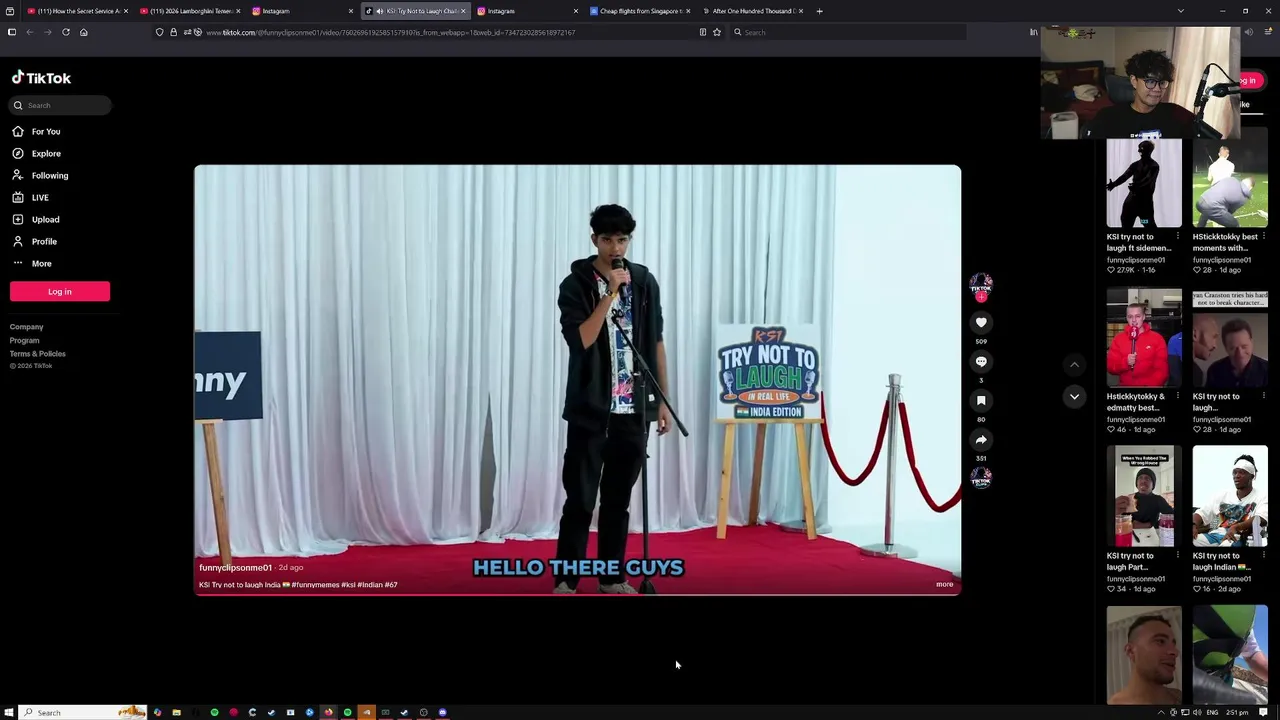Expand the video caption with 'more'
This screenshot has height=720, width=1280.
pyautogui.click(x=945, y=584)
